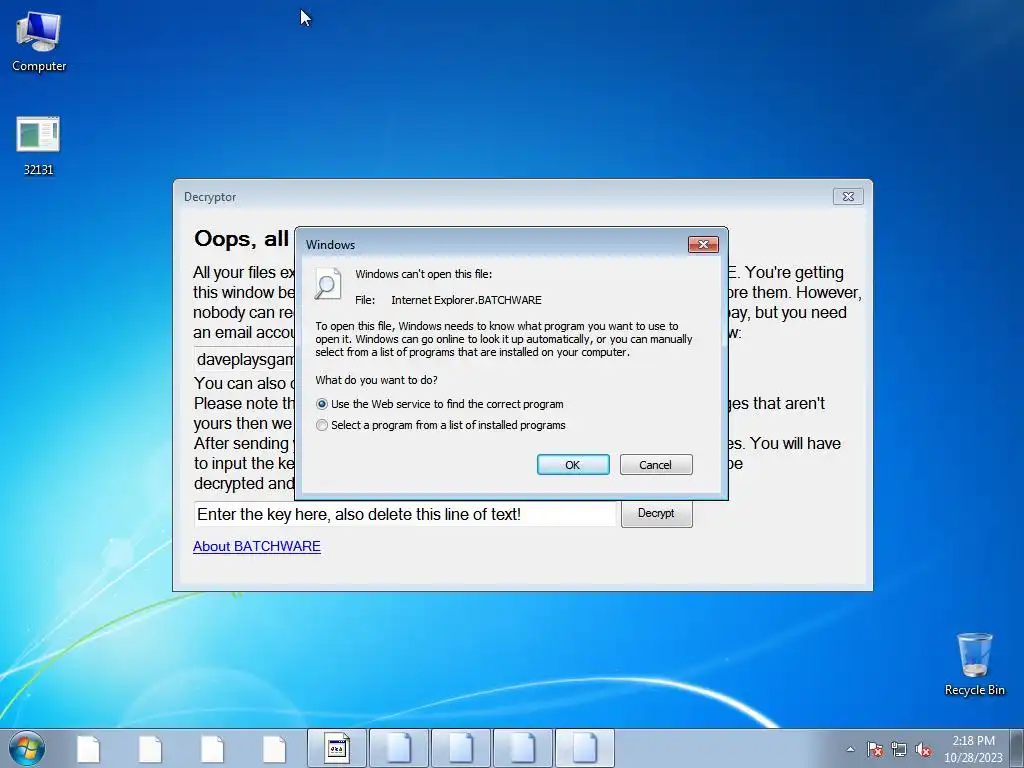Close the Windows dialog via red X
The image size is (1024, 768).
pyautogui.click(x=703, y=244)
